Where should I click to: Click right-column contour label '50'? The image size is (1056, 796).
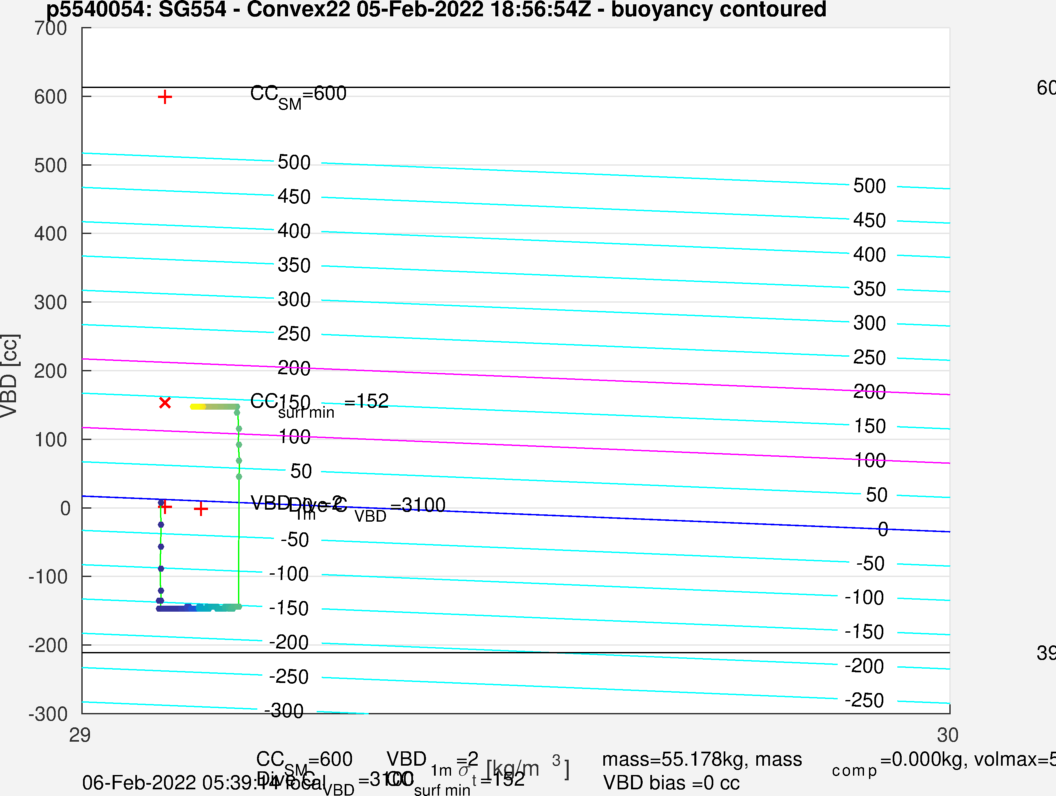point(876,495)
